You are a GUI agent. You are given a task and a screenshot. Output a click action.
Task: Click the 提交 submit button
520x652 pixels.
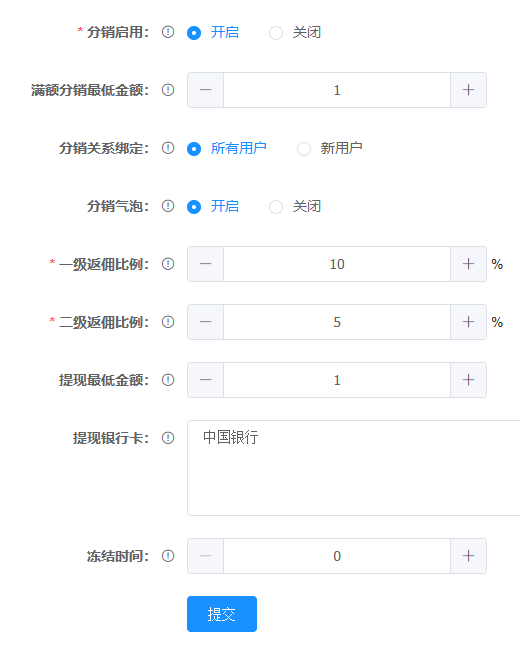222,614
